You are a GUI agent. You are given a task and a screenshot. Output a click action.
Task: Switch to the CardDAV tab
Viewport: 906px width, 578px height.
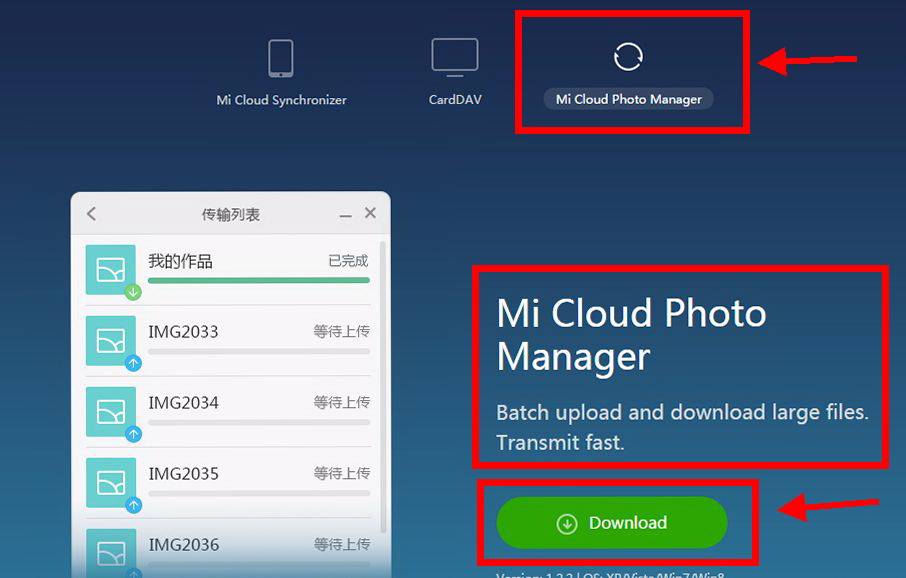[455, 99]
